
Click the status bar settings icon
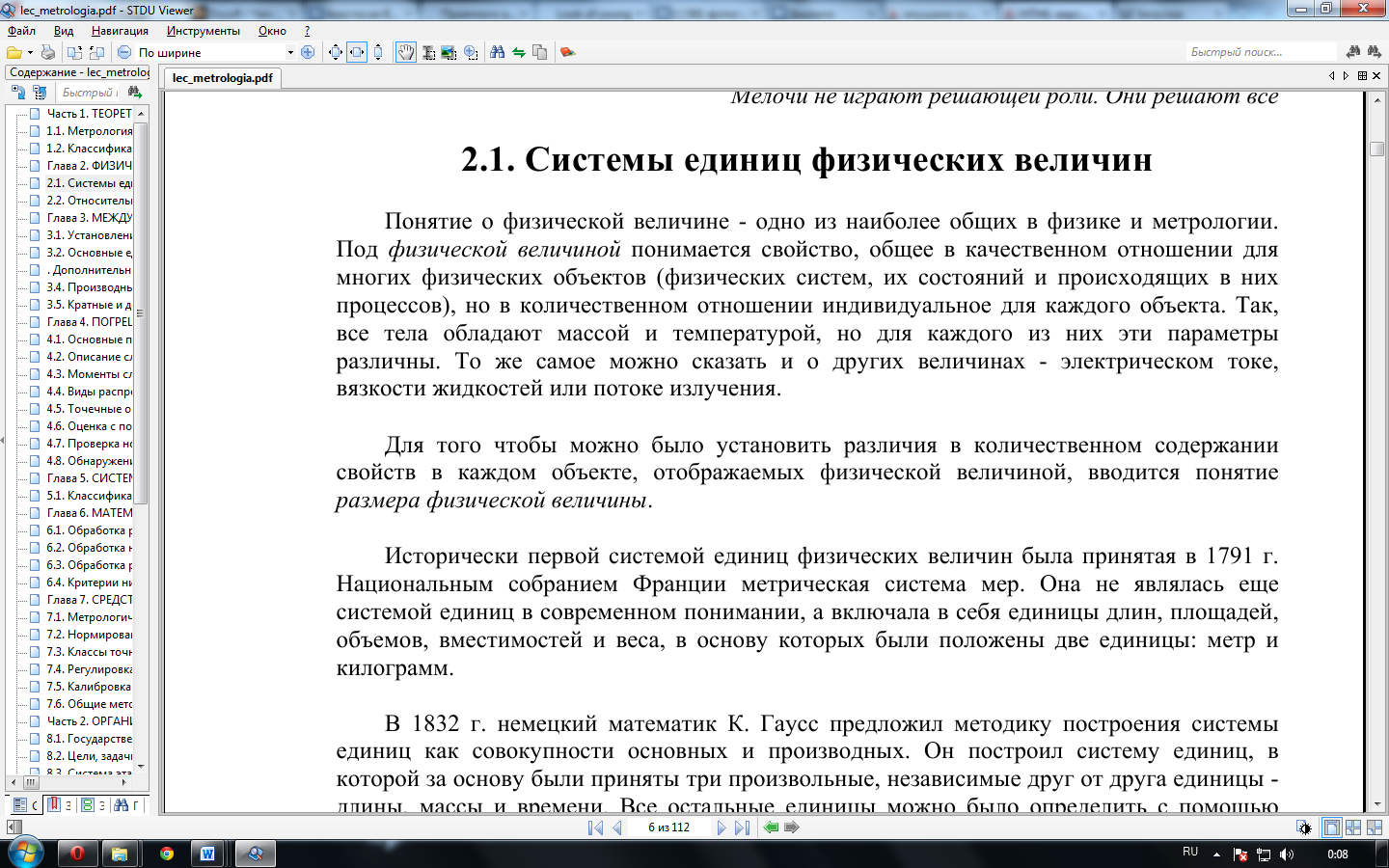(x=1304, y=827)
